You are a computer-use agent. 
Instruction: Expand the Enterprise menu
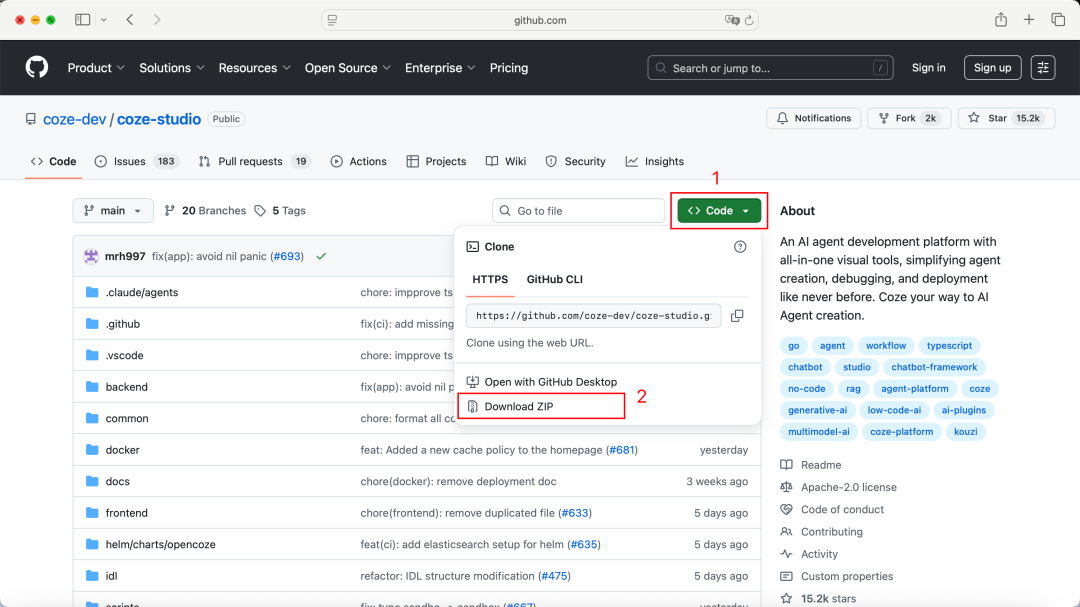coord(439,68)
